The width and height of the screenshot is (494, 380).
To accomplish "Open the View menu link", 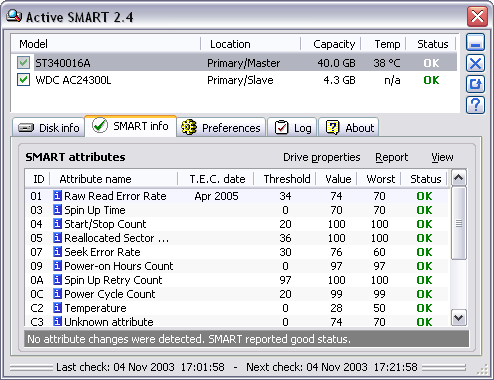I will [442, 157].
